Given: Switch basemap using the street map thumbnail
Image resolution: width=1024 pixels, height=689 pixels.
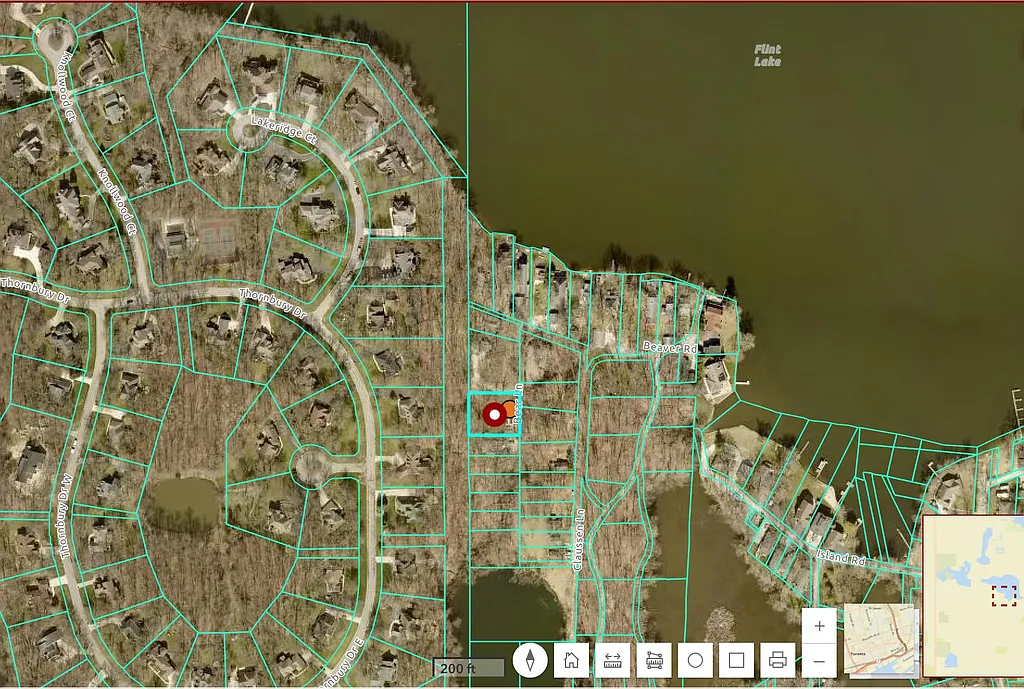Looking at the screenshot, I should (880, 640).
